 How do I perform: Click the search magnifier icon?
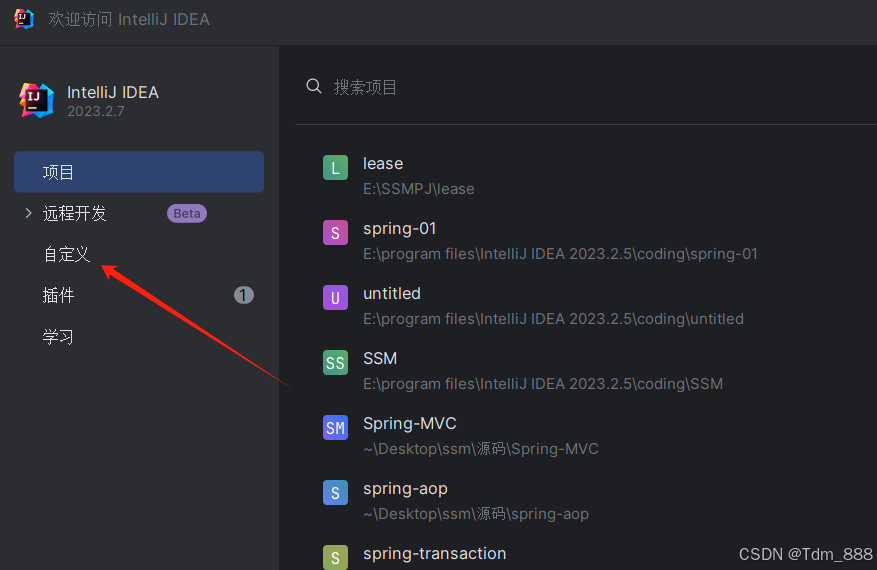click(314, 86)
